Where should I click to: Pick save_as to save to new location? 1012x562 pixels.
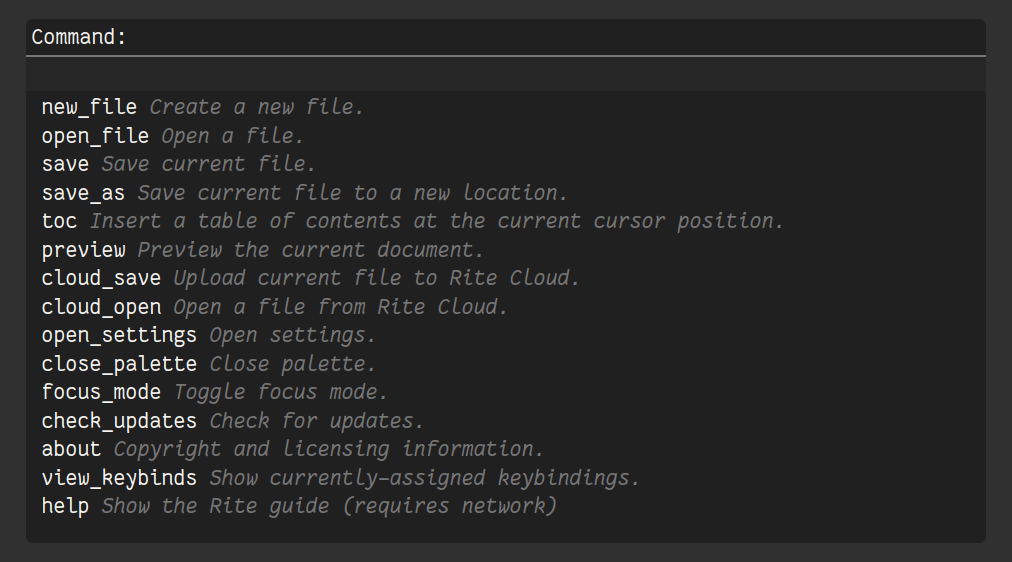coord(83,193)
